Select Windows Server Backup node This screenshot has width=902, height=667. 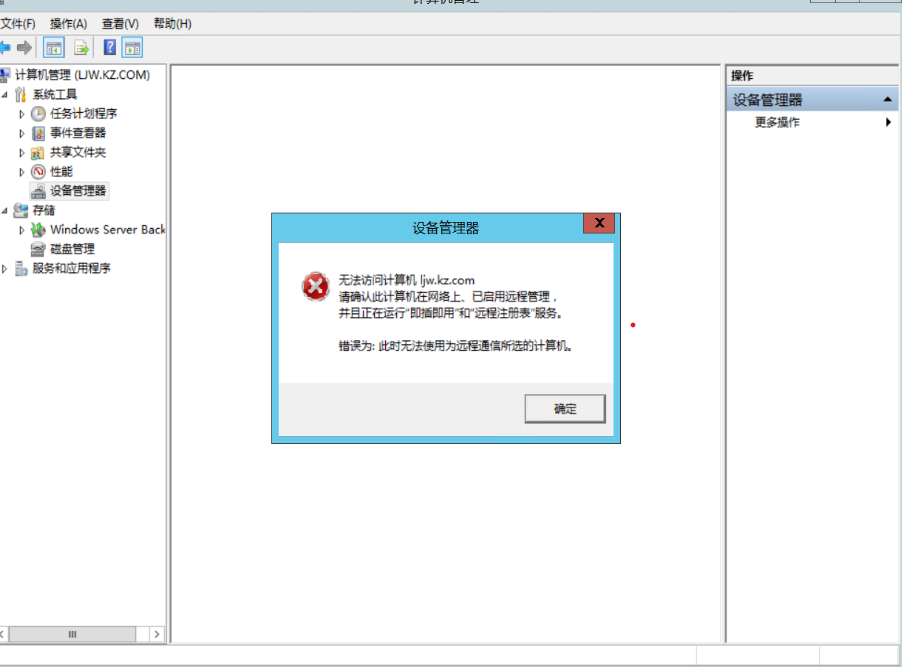[x=108, y=230]
